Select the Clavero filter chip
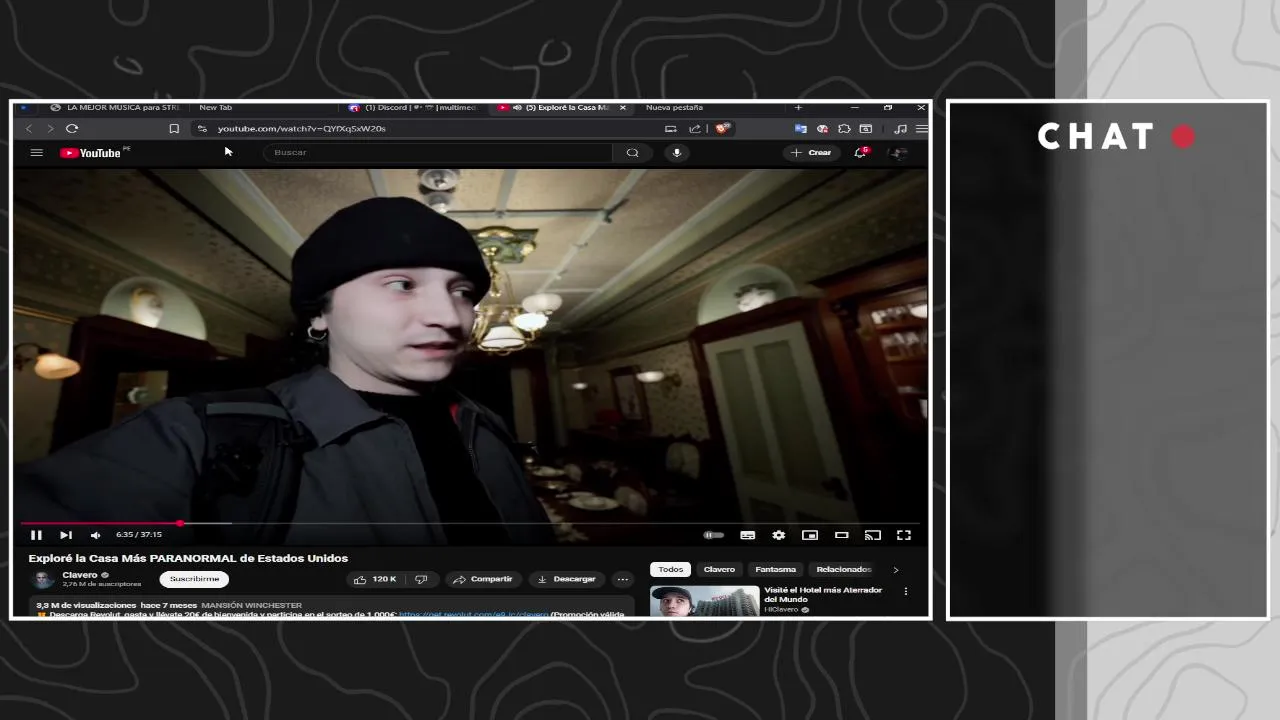Viewport: 1280px width, 720px height. point(719,569)
